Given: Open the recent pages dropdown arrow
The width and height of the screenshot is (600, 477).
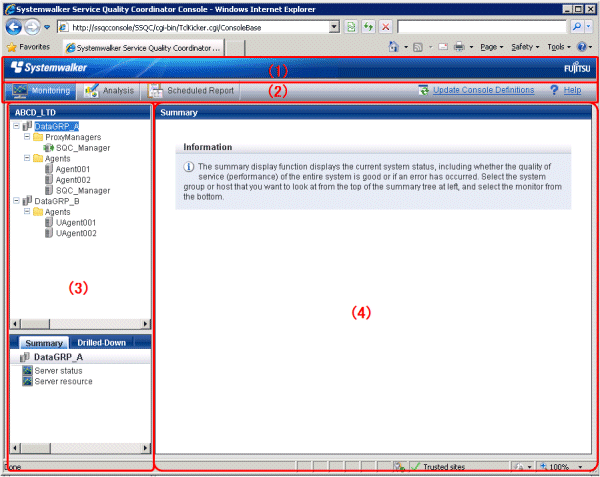Looking at the screenshot, I should coord(47,27).
